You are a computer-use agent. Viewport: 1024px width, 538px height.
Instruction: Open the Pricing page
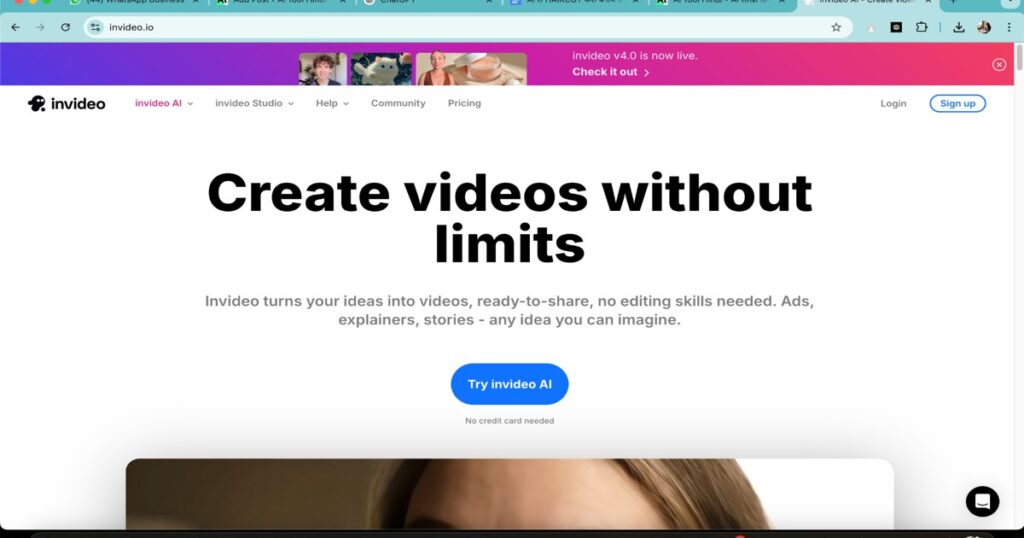pos(464,103)
